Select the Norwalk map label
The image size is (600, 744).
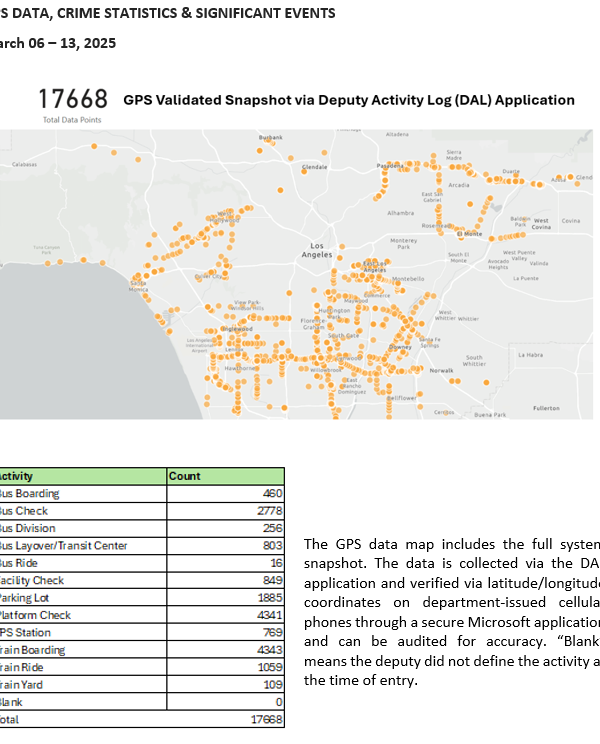(441, 370)
